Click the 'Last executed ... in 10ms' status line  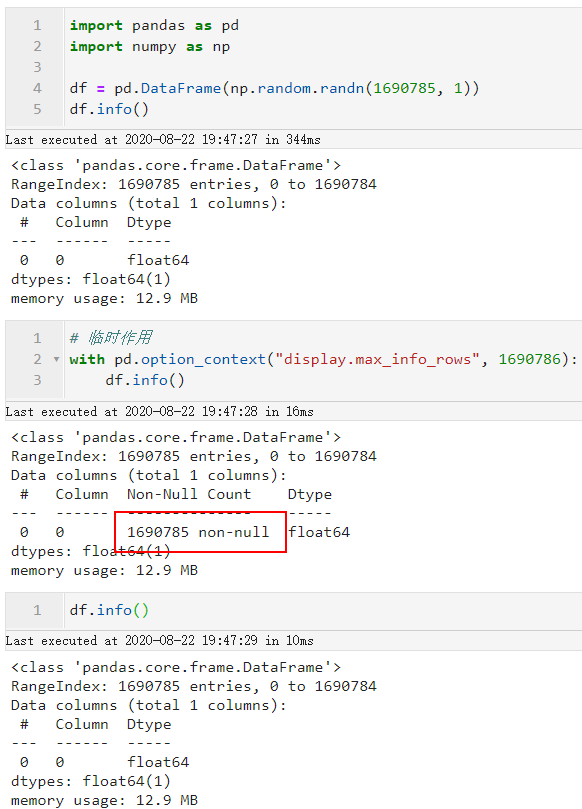coord(159,641)
